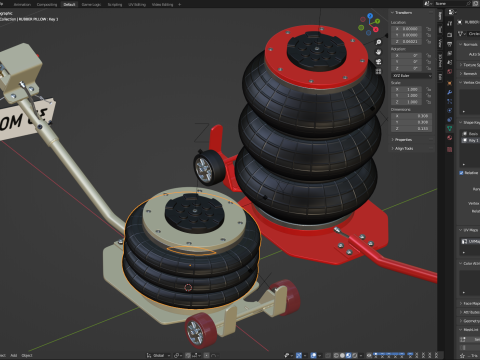
Task: Open the Material properties tab icon
Action: (x=450, y=138)
